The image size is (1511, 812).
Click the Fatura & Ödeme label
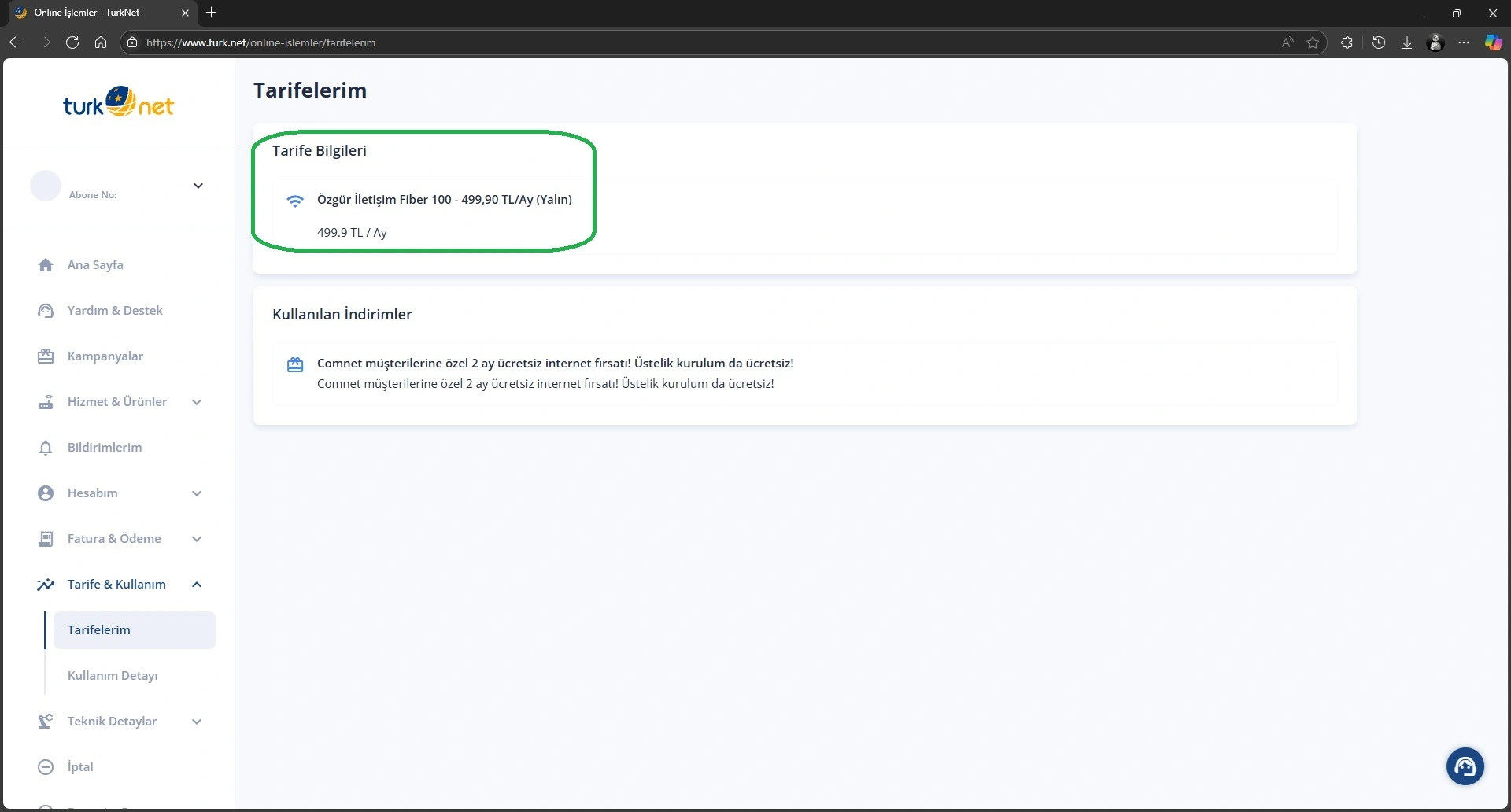click(x=114, y=539)
